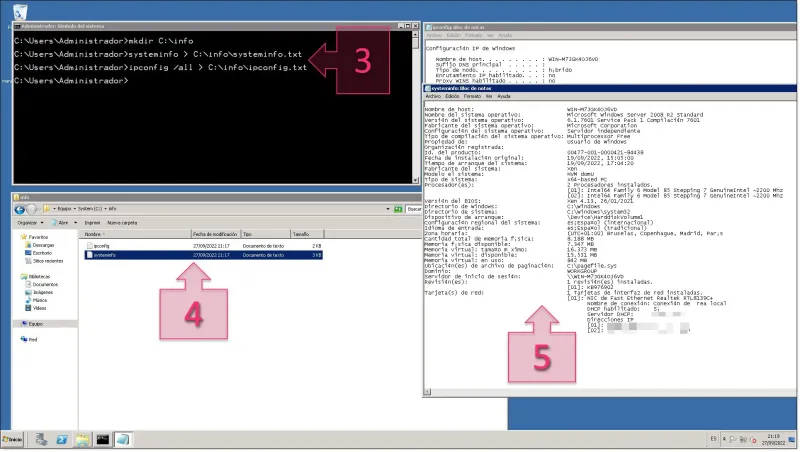Click the Inicio start button
Image resolution: width=800 pixels, height=452 pixels.
(x=13, y=439)
